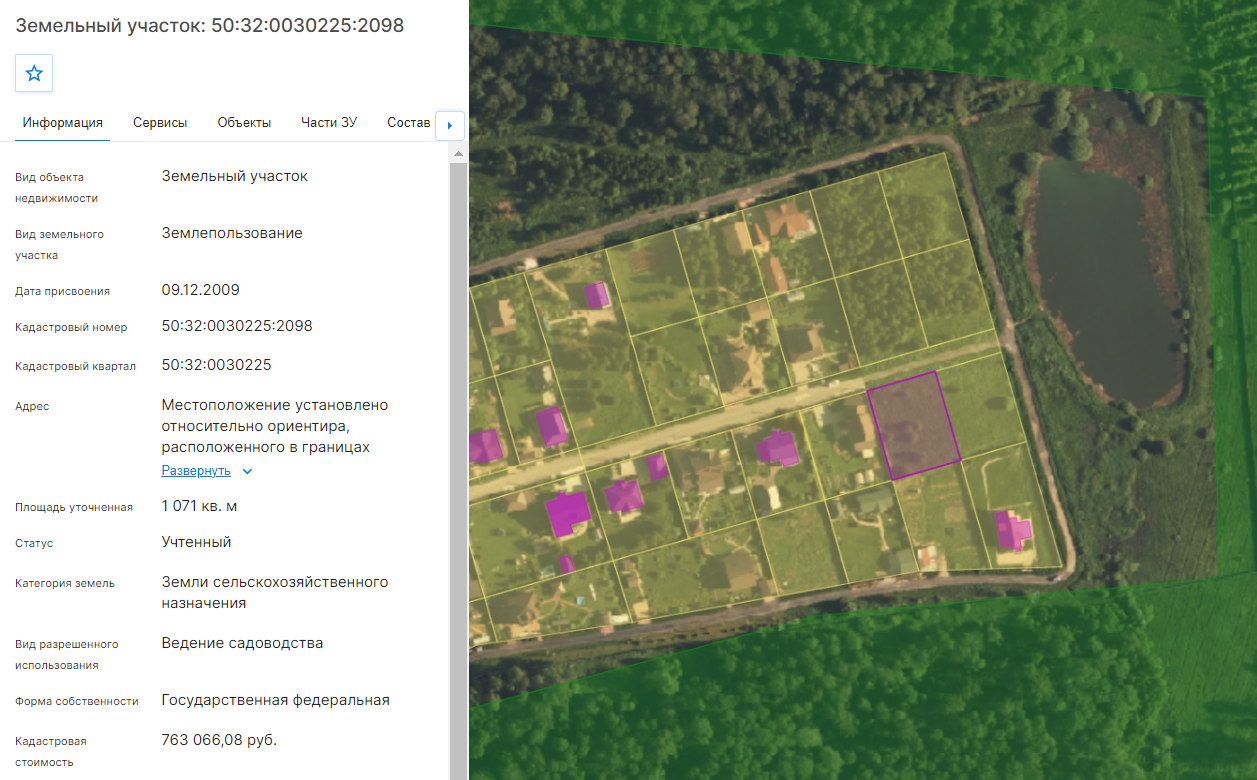The width and height of the screenshot is (1257, 780).
Task: Click scrollbar up arrow in panel
Action: click(458, 154)
